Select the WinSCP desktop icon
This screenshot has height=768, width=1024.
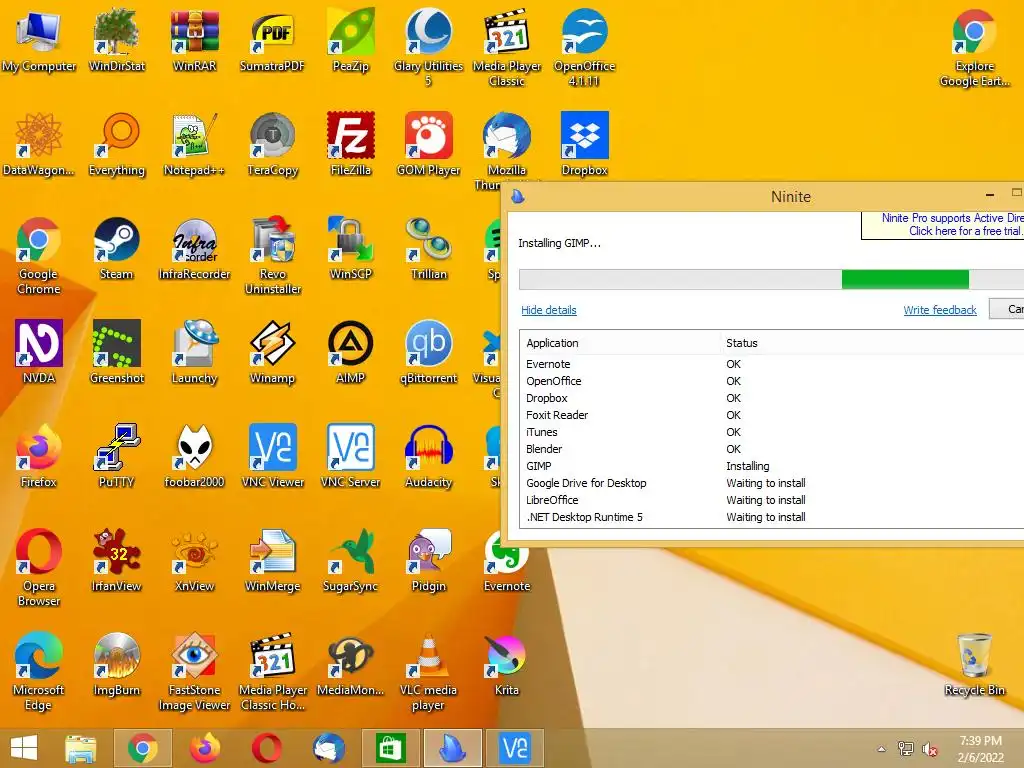(350, 248)
